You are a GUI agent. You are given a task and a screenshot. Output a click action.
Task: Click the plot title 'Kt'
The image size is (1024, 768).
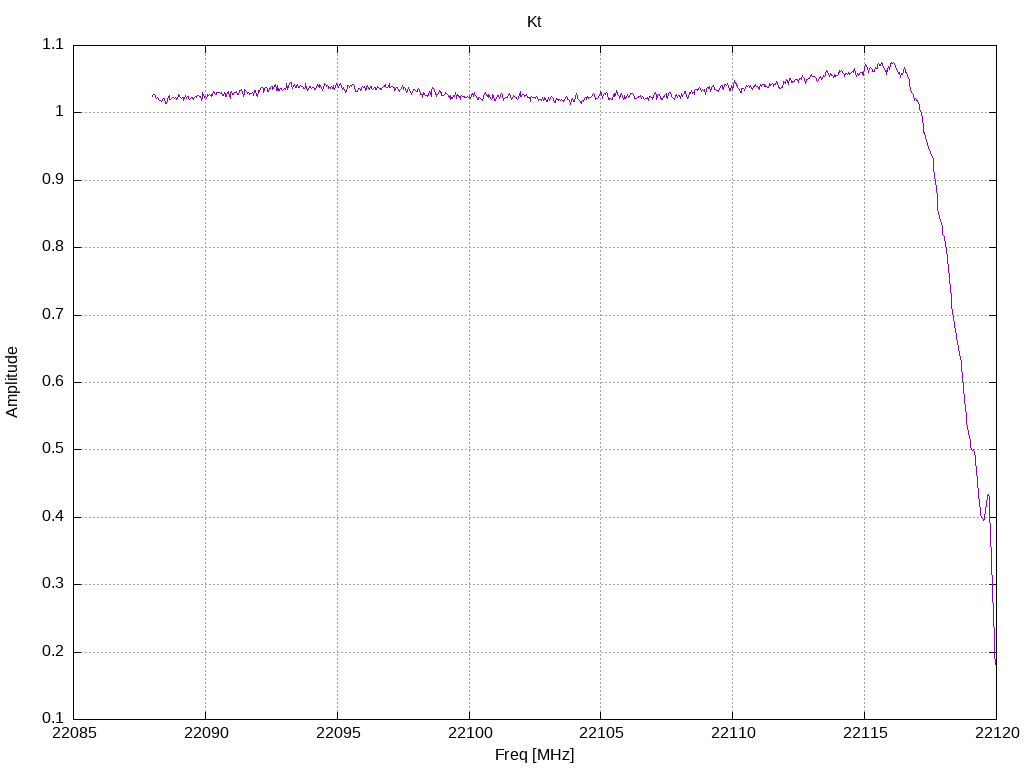click(x=534, y=22)
